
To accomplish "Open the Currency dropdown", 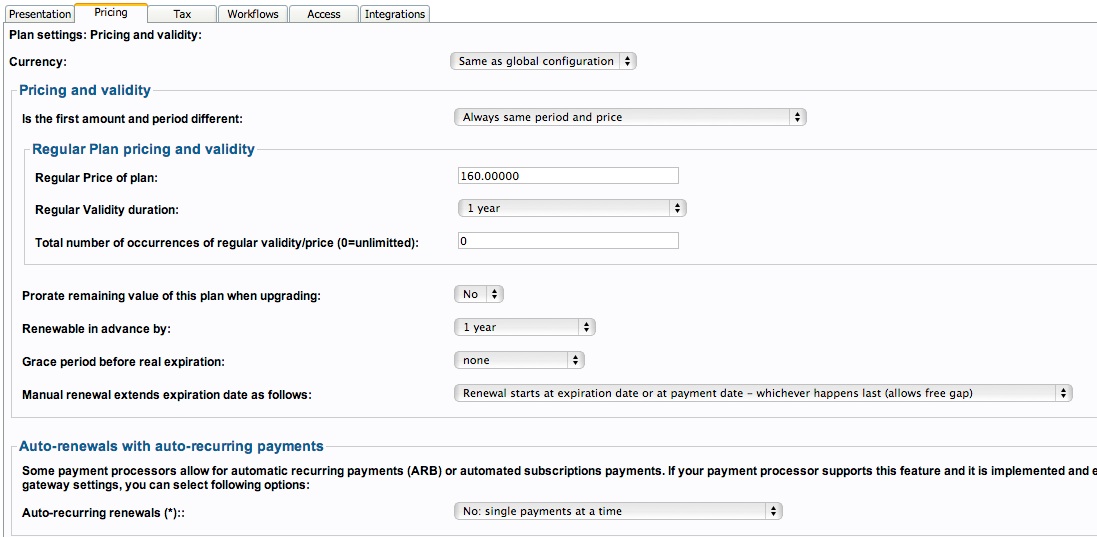I will 544,62.
